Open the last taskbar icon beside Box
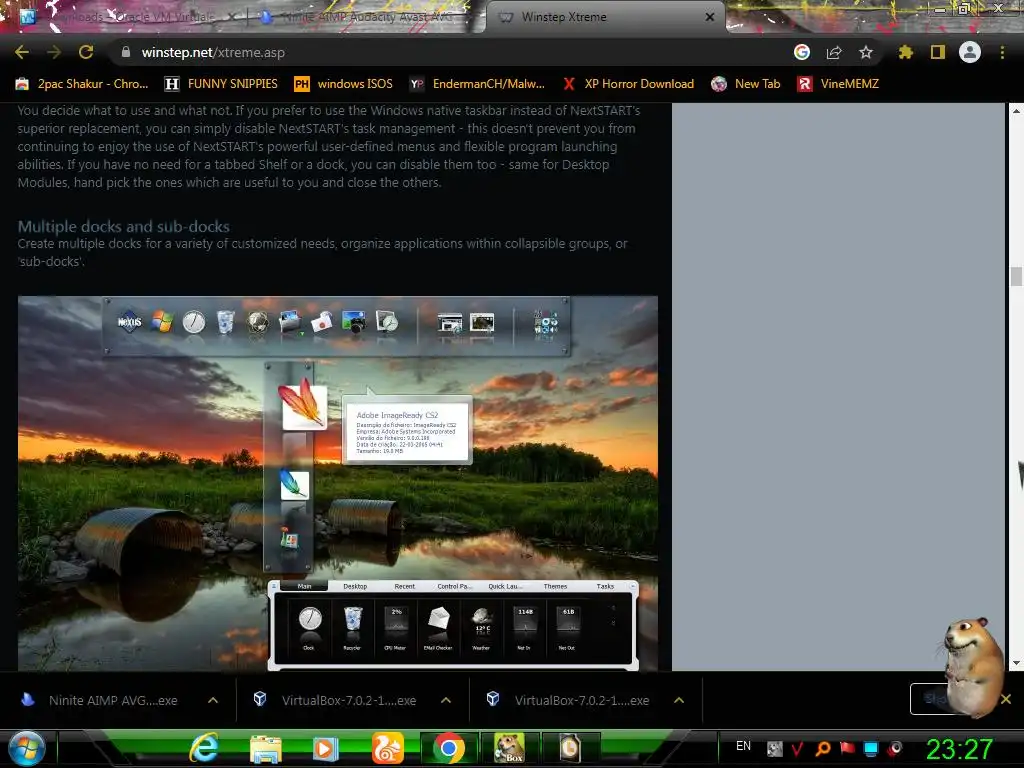Viewport: 1024px width, 768px height. click(x=570, y=748)
